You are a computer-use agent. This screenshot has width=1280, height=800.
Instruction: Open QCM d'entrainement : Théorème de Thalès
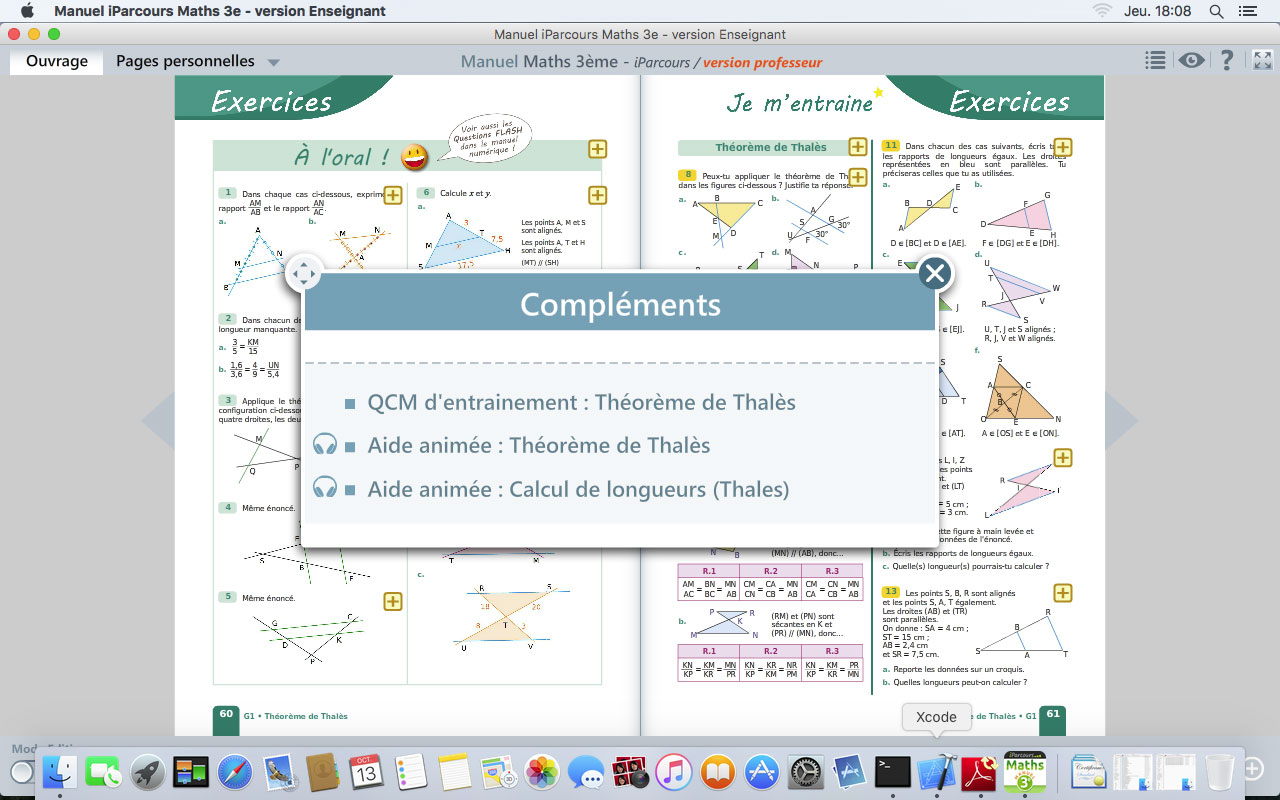tap(581, 403)
